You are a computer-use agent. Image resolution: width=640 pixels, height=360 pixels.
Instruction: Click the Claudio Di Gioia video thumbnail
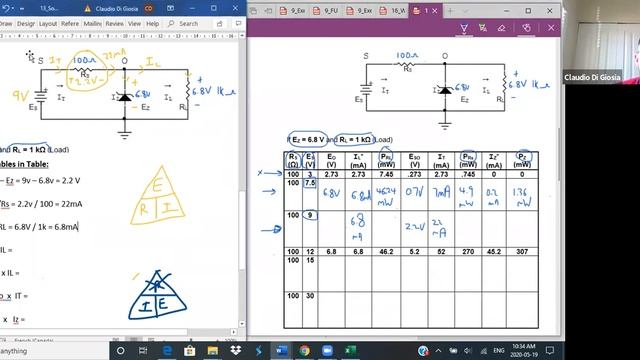click(601, 42)
